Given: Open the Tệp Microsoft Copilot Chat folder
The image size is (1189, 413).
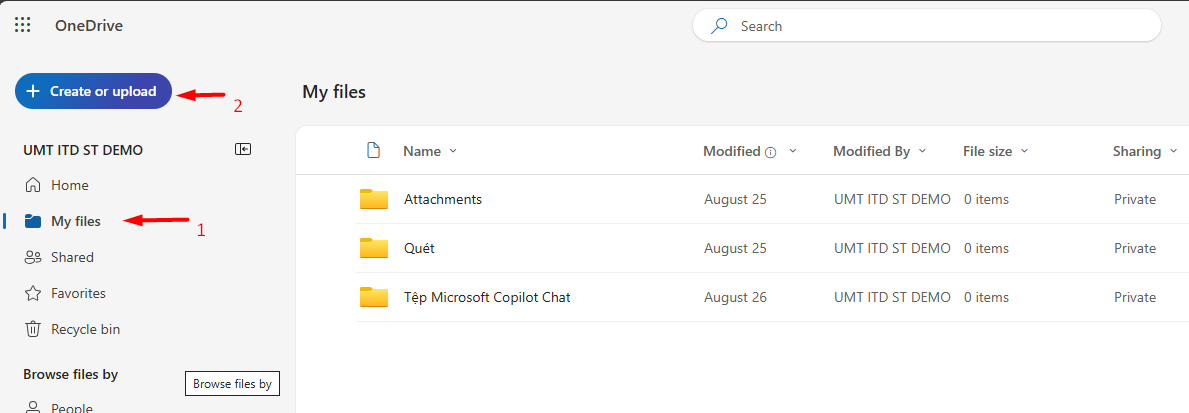Looking at the screenshot, I should pos(487,297).
